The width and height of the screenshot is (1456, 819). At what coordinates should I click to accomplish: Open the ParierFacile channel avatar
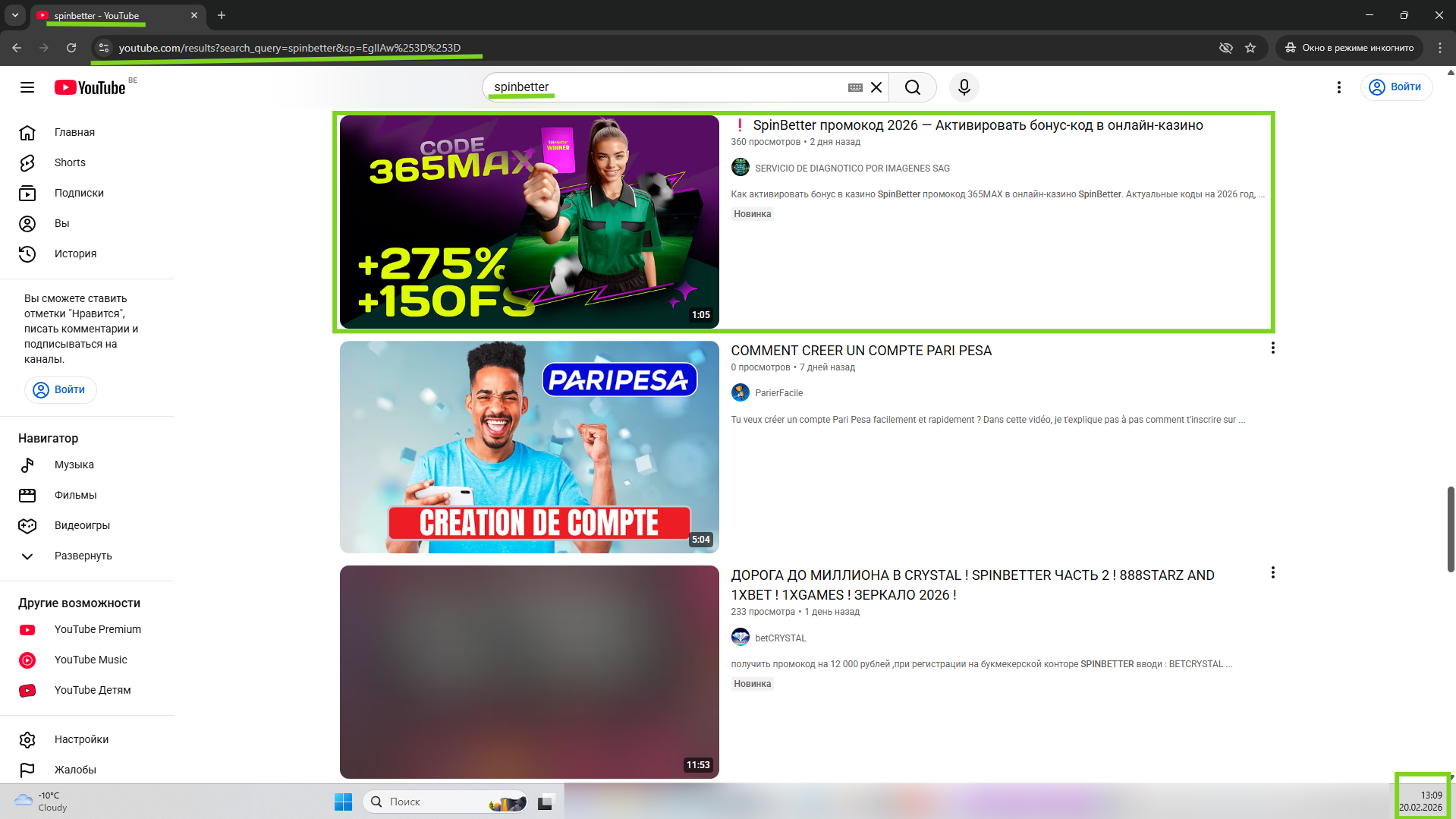point(741,392)
